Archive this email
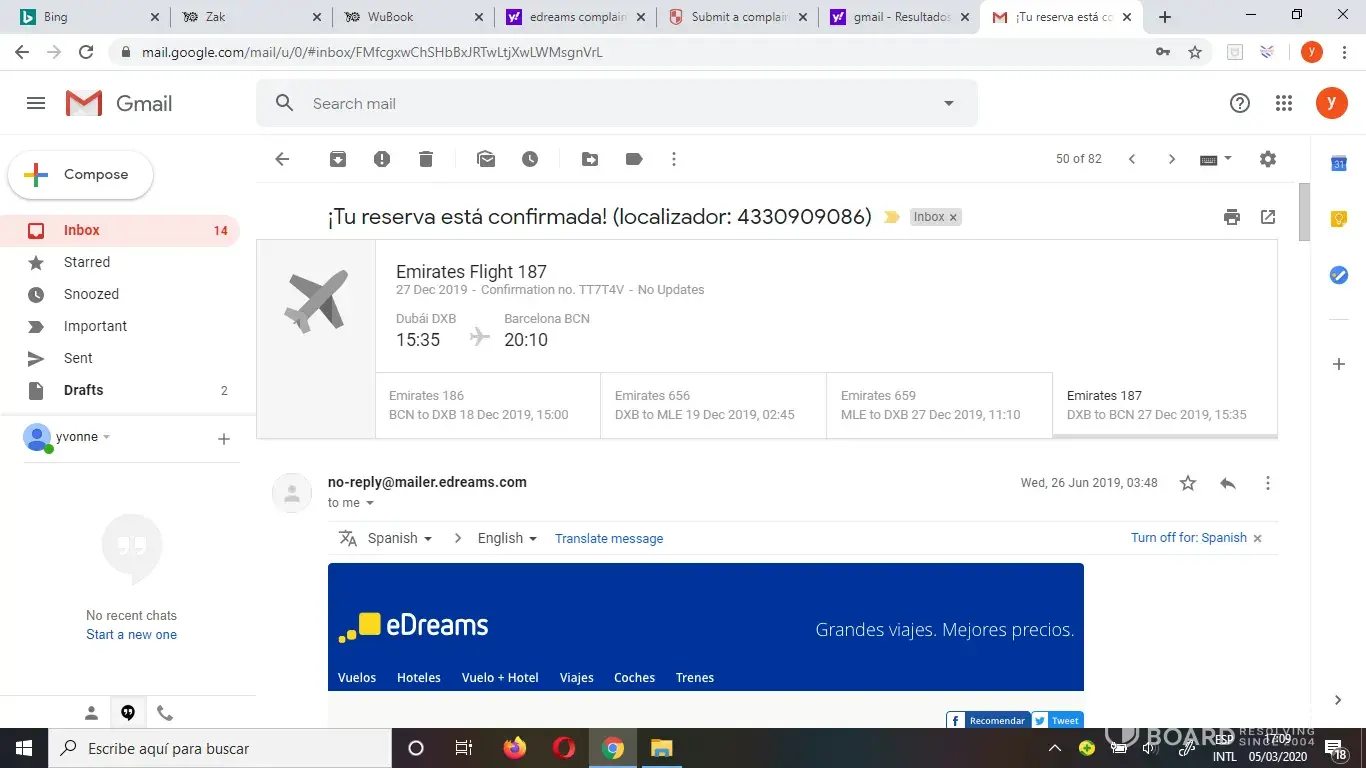 [338, 159]
